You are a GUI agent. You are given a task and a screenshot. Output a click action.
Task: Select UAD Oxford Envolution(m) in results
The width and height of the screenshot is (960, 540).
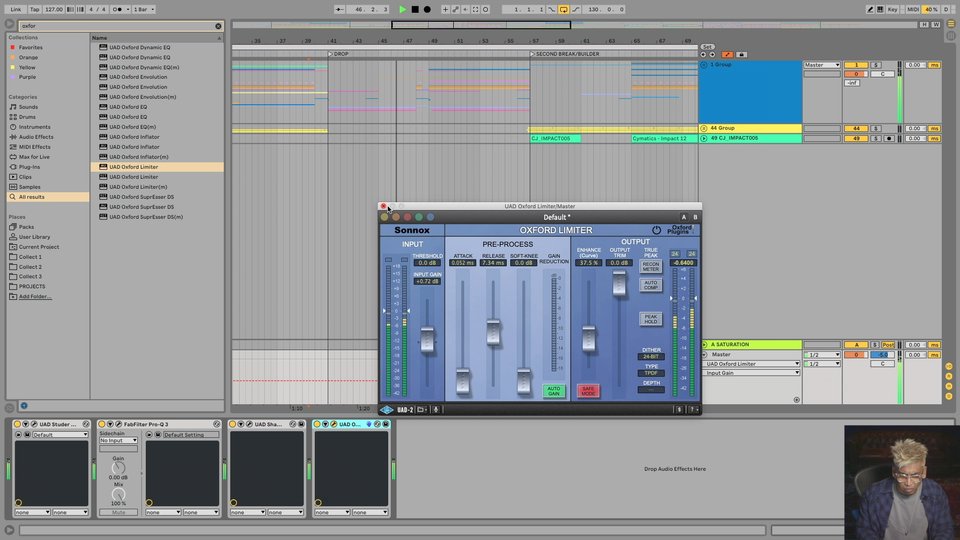click(143, 97)
